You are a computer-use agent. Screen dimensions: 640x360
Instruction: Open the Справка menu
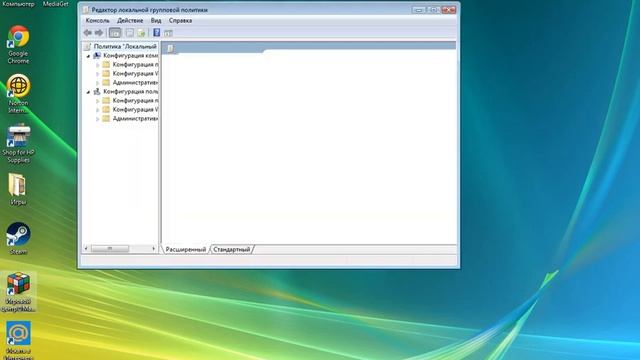click(180, 20)
